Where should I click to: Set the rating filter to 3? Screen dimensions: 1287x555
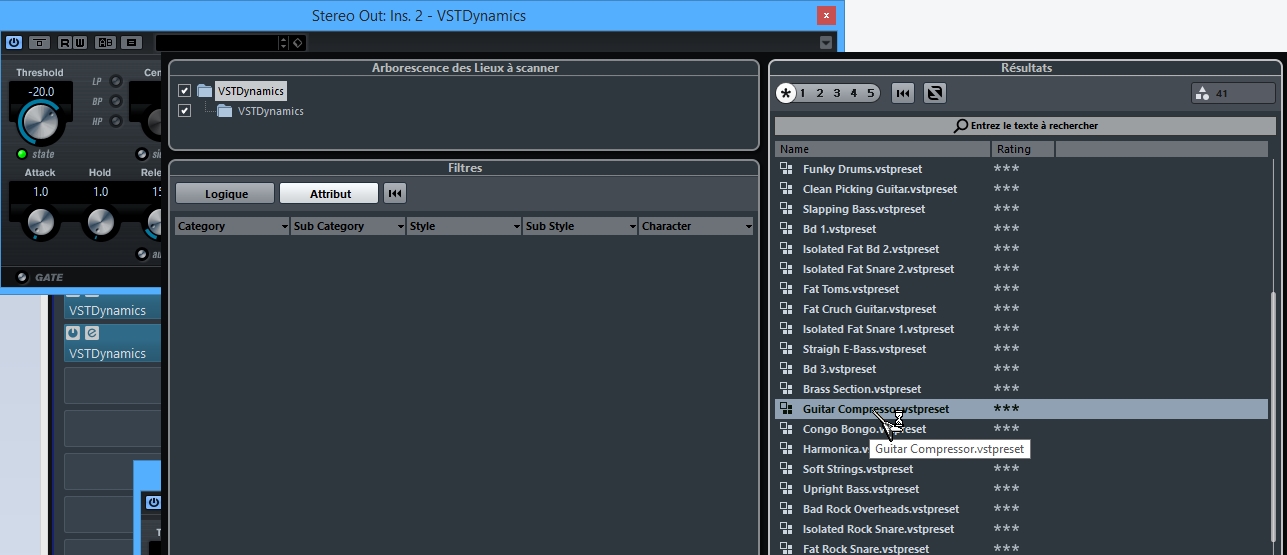pyautogui.click(x=836, y=93)
